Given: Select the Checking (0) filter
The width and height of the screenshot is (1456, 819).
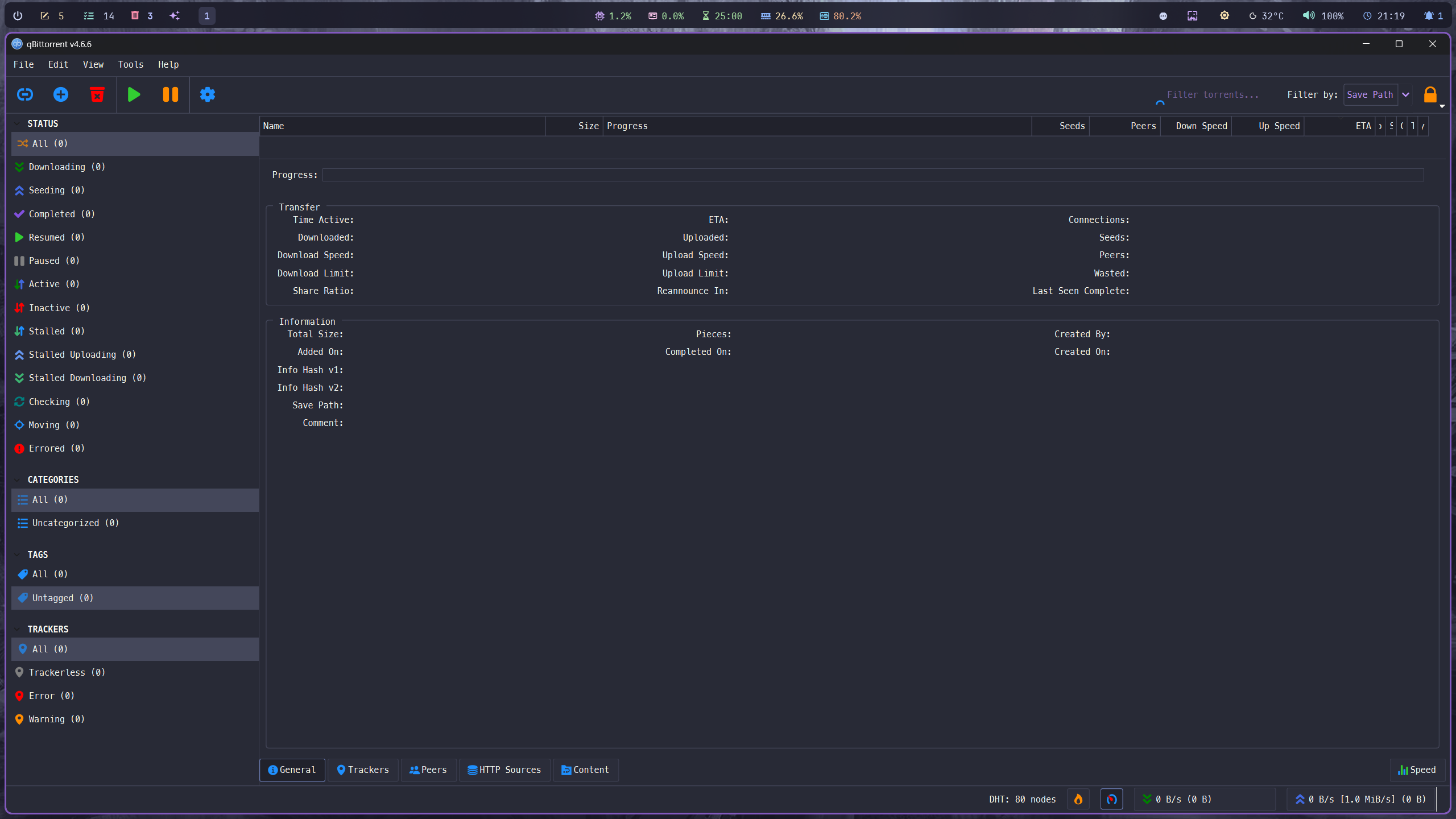Looking at the screenshot, I should tap(135, 402).
